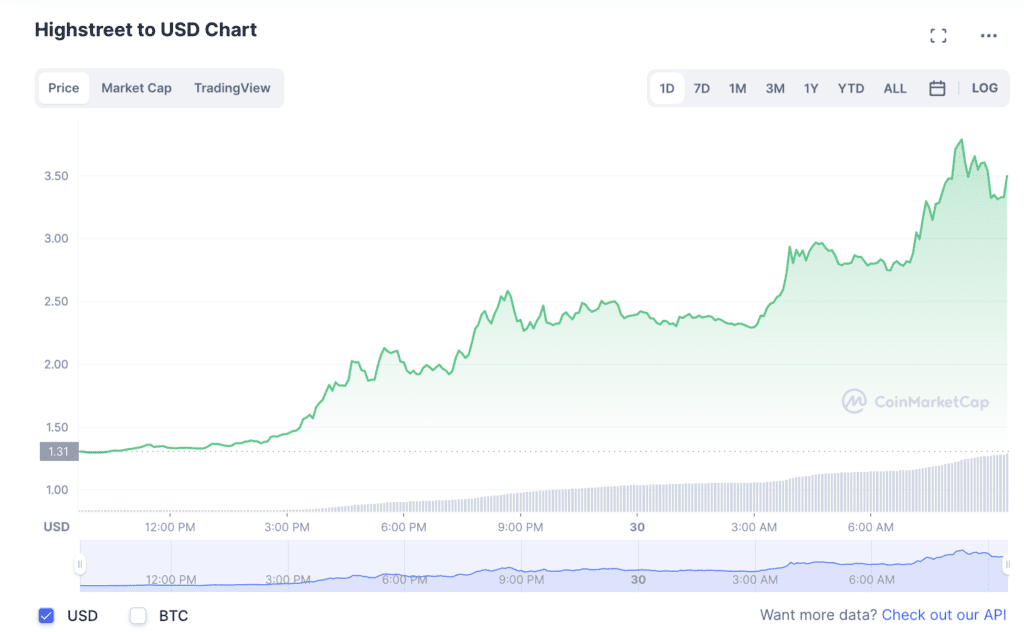The height and width of the screenshot is (632, 1024).
Task: Grab the right handle of range navigator
Action: tap(1008, 565)
